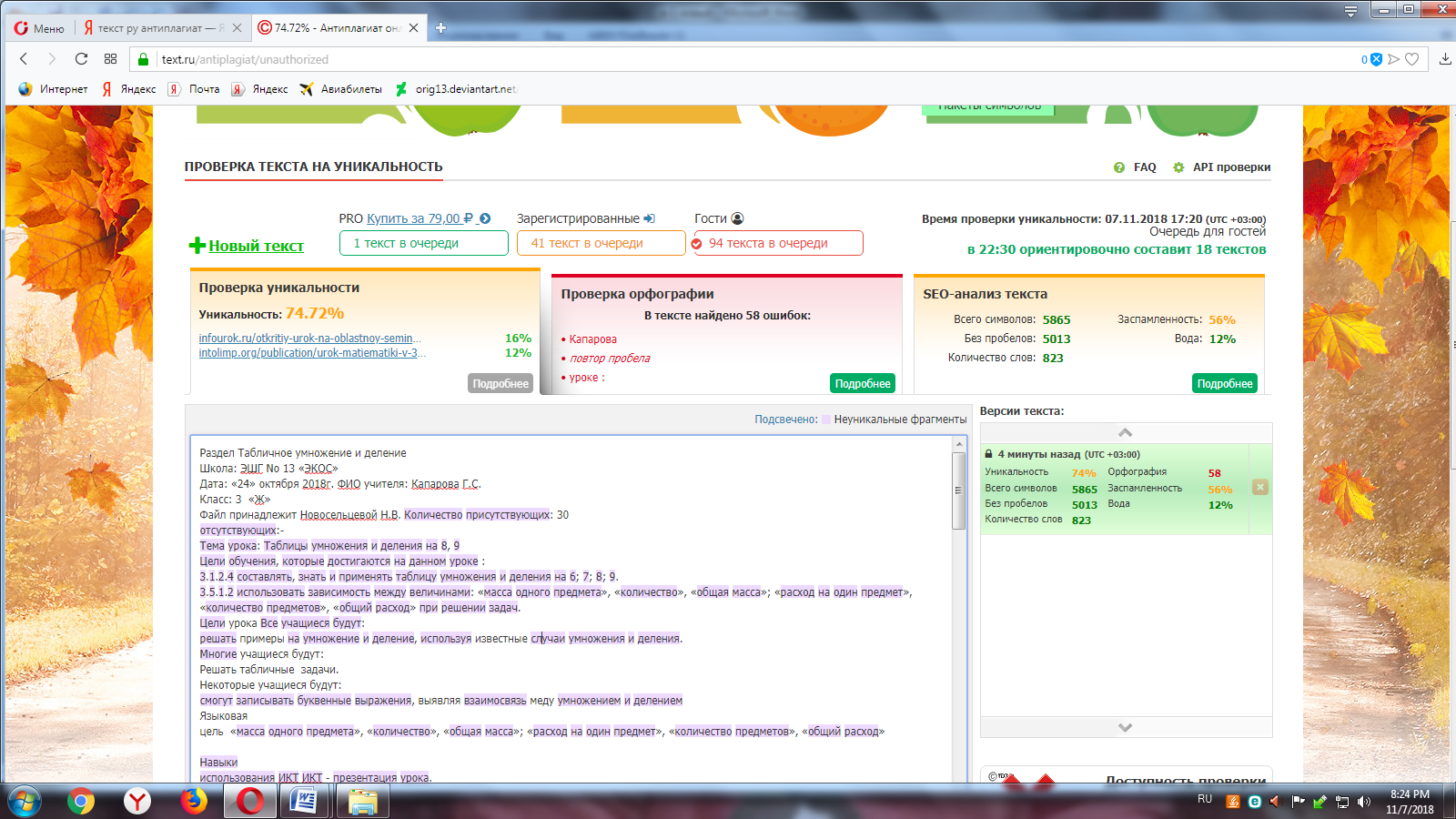Close the 'текст ру антиплагиат' tab
Image resolution: width=1456 pixels, height=819 pixels.
(x=237, y=28)
